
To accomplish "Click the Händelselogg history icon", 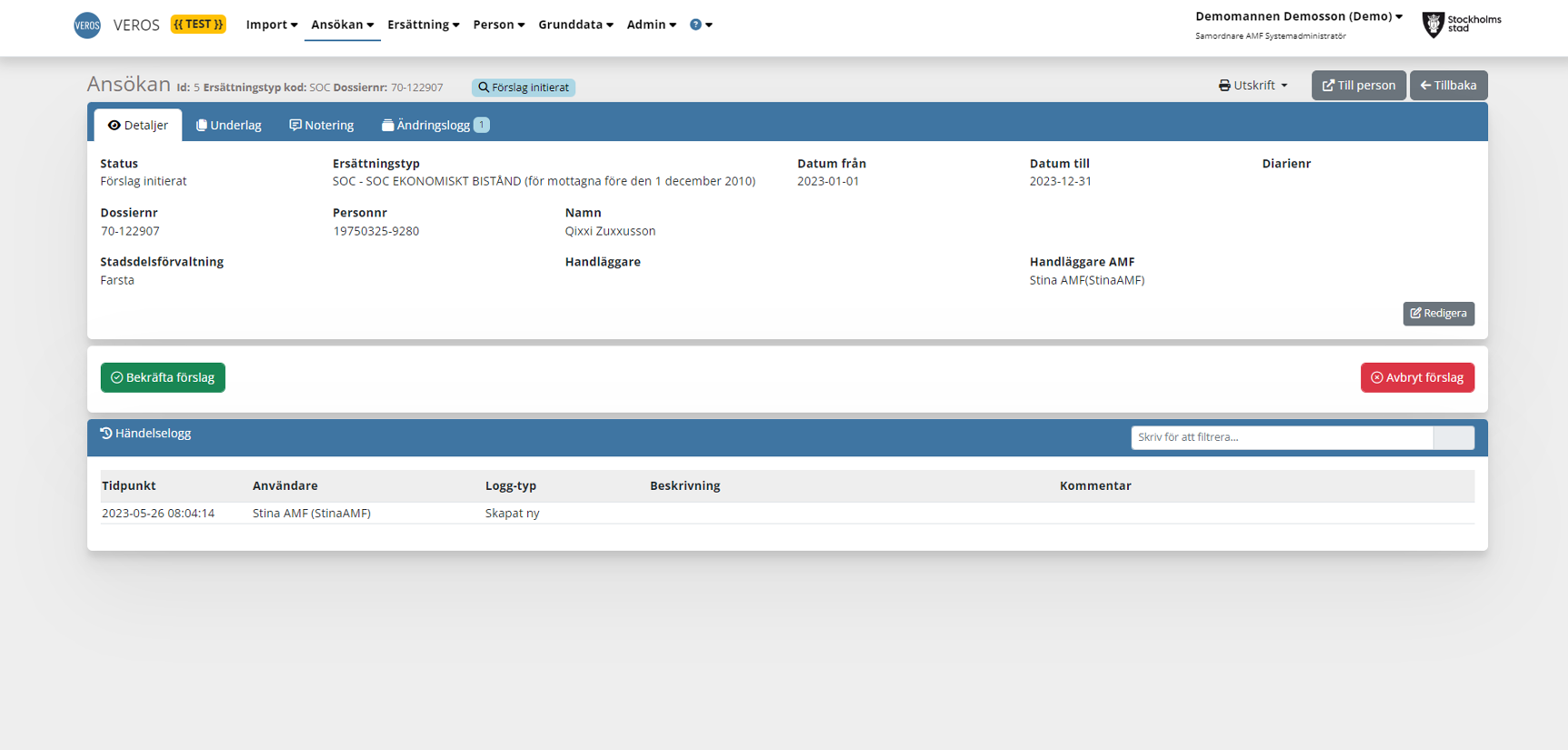I will (x=106, y=434).
